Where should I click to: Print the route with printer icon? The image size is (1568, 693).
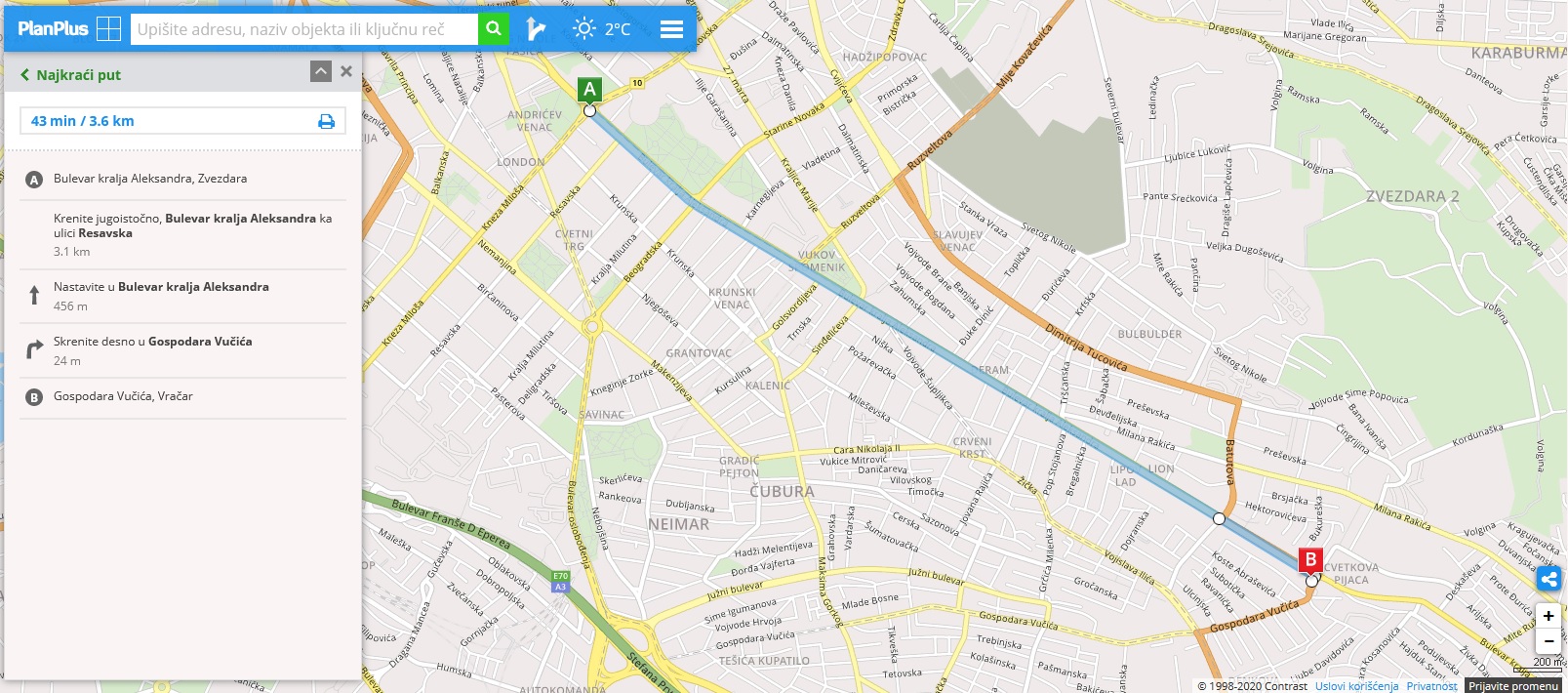(326, 121)
